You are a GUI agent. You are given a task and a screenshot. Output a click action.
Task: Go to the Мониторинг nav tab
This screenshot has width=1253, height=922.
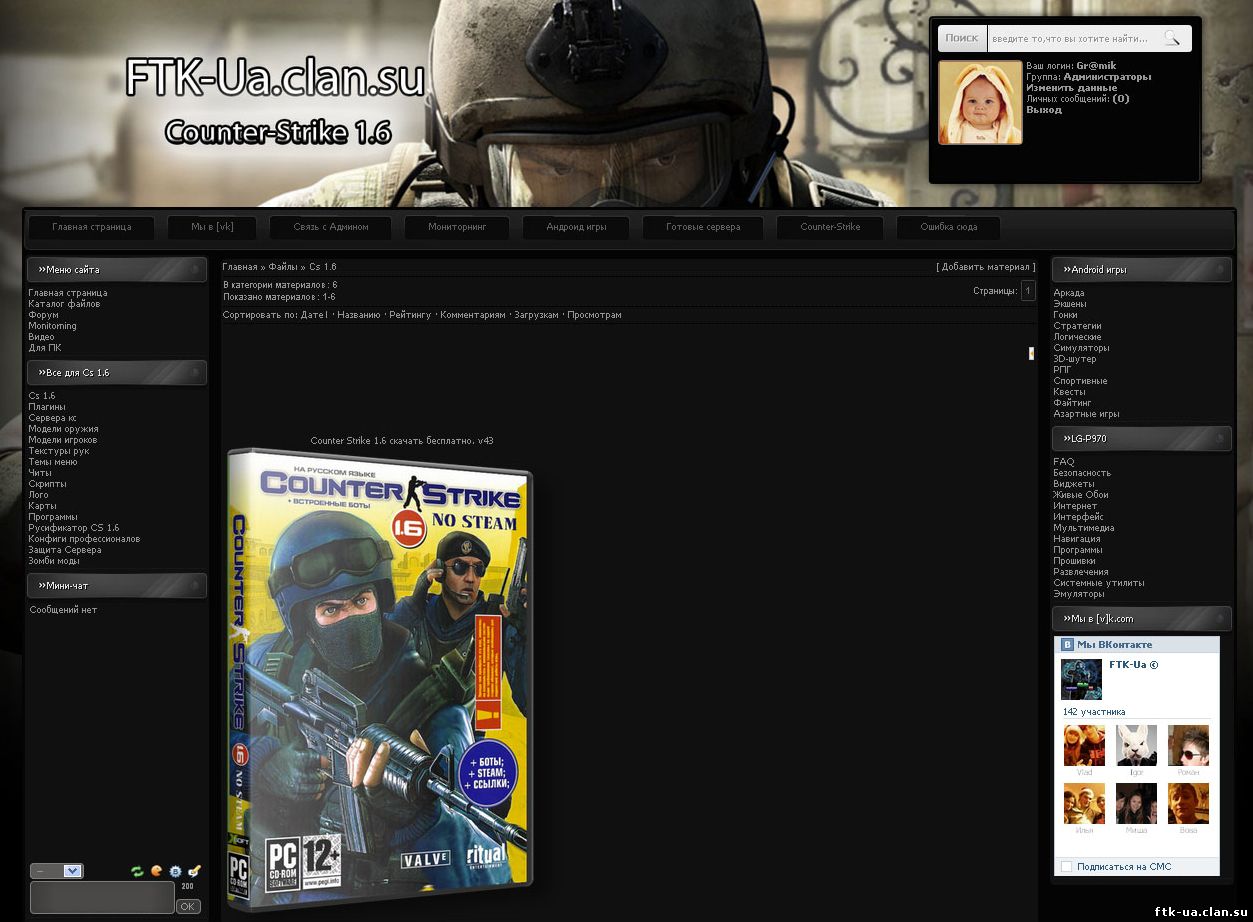457,227
